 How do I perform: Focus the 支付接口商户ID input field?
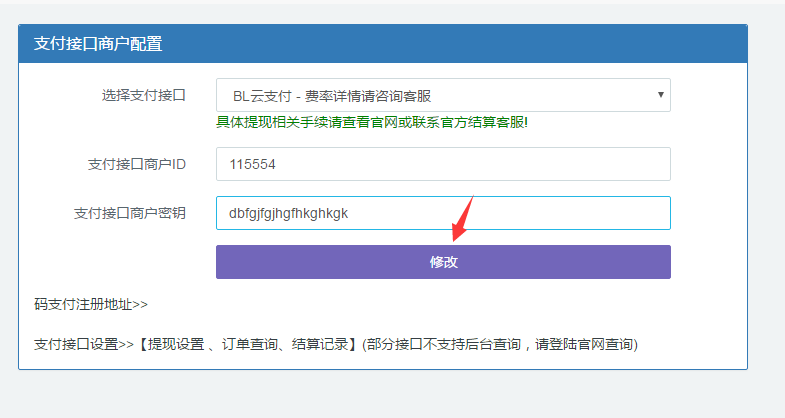click(x=443, y=164)
